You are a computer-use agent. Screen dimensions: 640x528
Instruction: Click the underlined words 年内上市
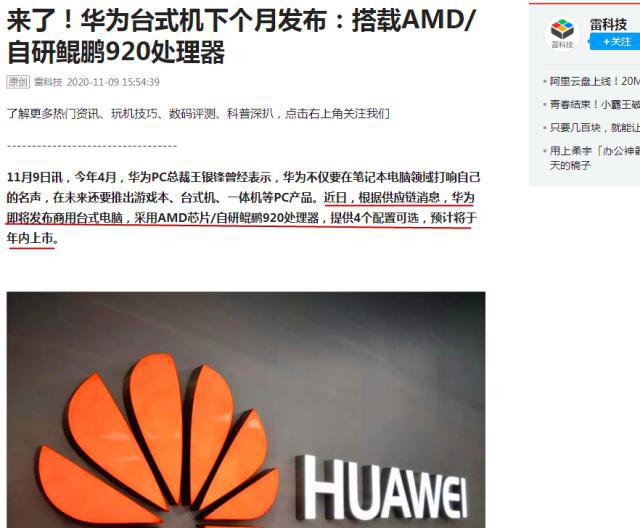[x=30, y=238]
